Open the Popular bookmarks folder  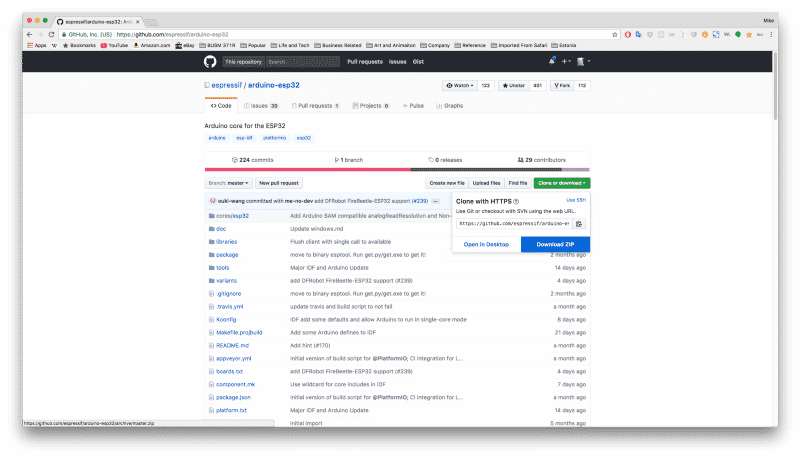click(253, 45)
